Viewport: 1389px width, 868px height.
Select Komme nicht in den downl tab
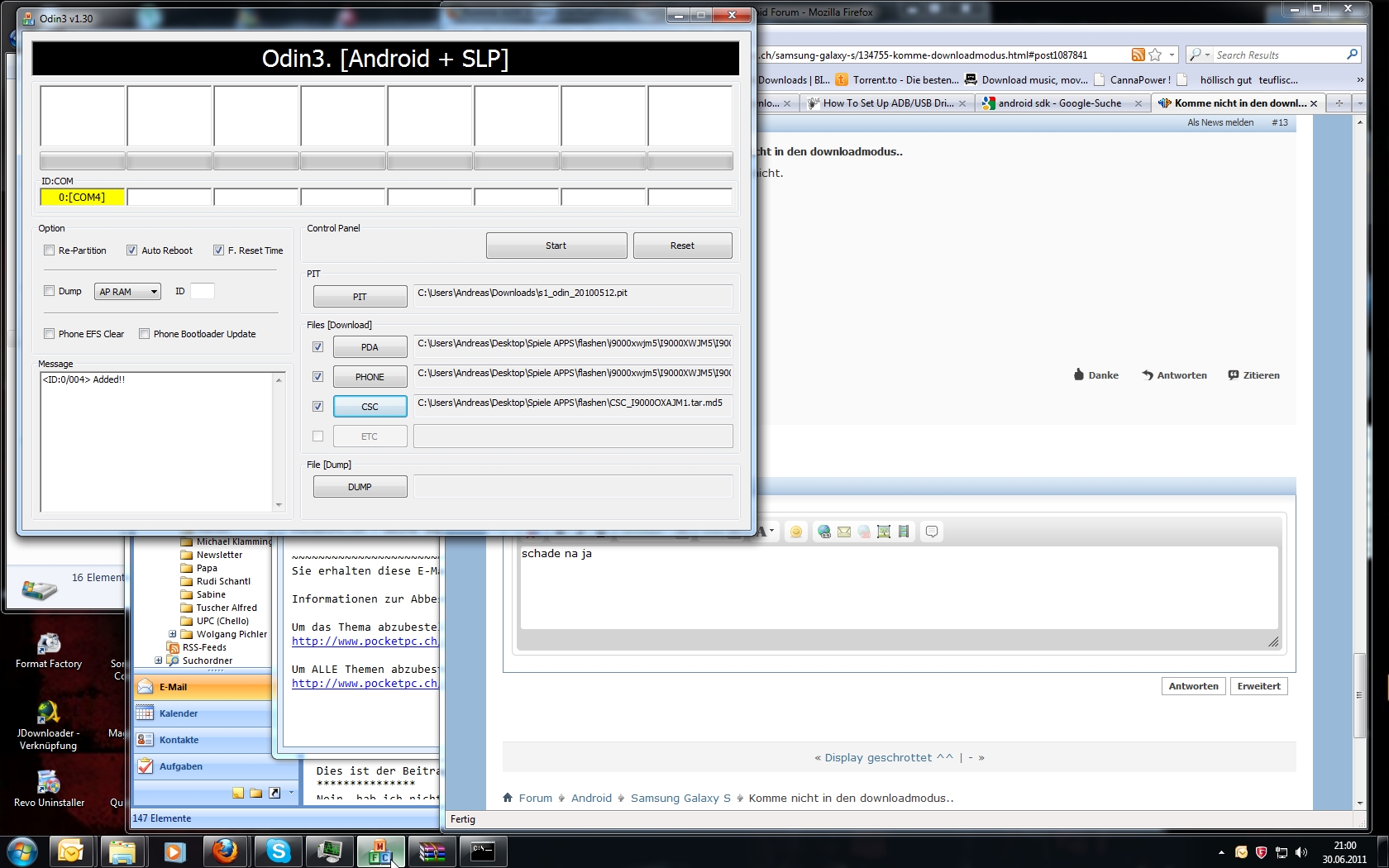[x=1238, y=103]
